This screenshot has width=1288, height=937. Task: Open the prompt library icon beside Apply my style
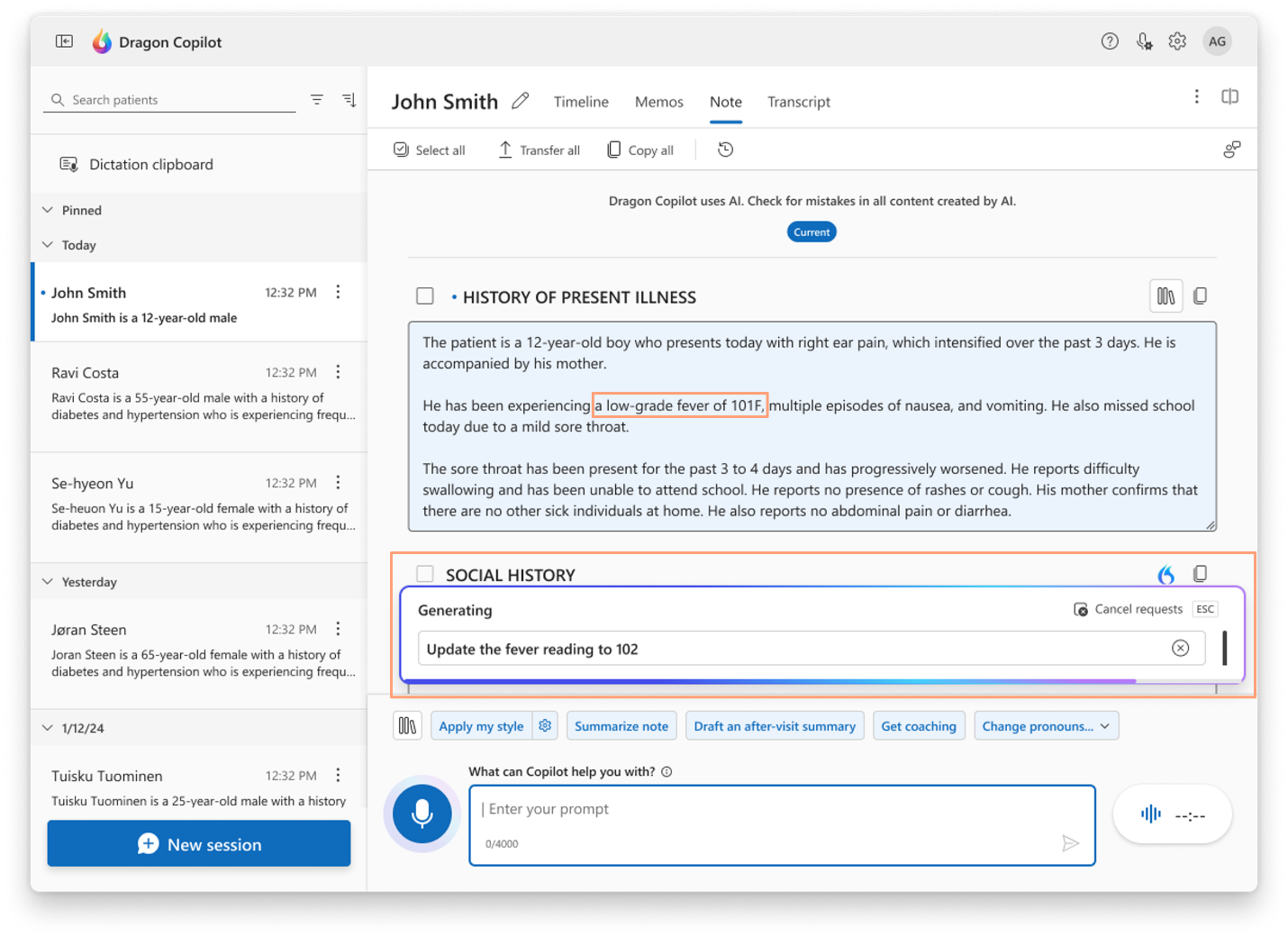(407, 726)
